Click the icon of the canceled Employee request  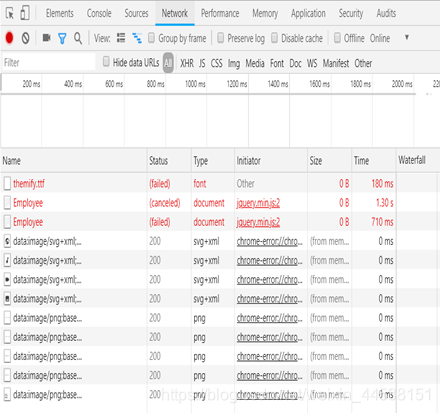click(7, 203)
